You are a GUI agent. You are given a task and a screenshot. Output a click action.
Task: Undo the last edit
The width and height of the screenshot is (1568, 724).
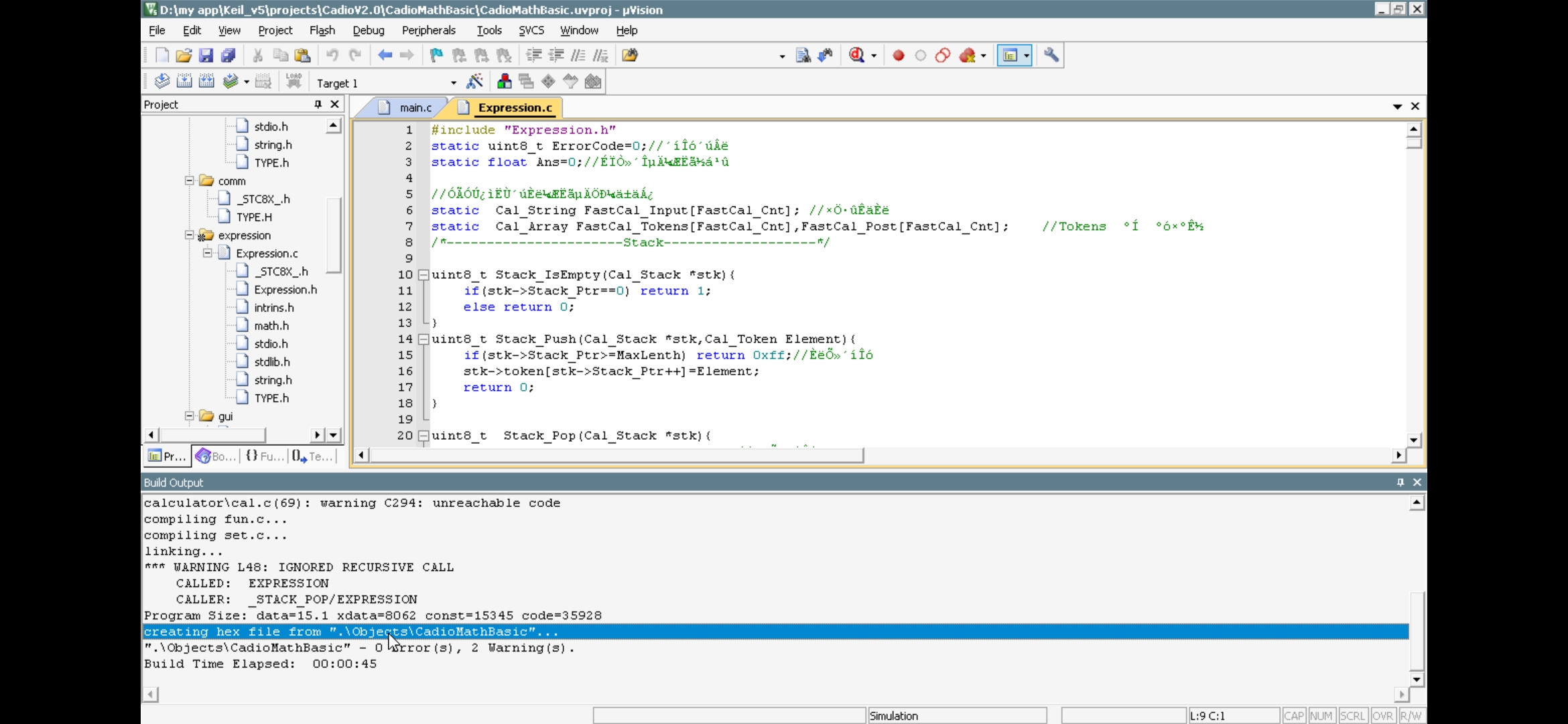pos(332,56)
